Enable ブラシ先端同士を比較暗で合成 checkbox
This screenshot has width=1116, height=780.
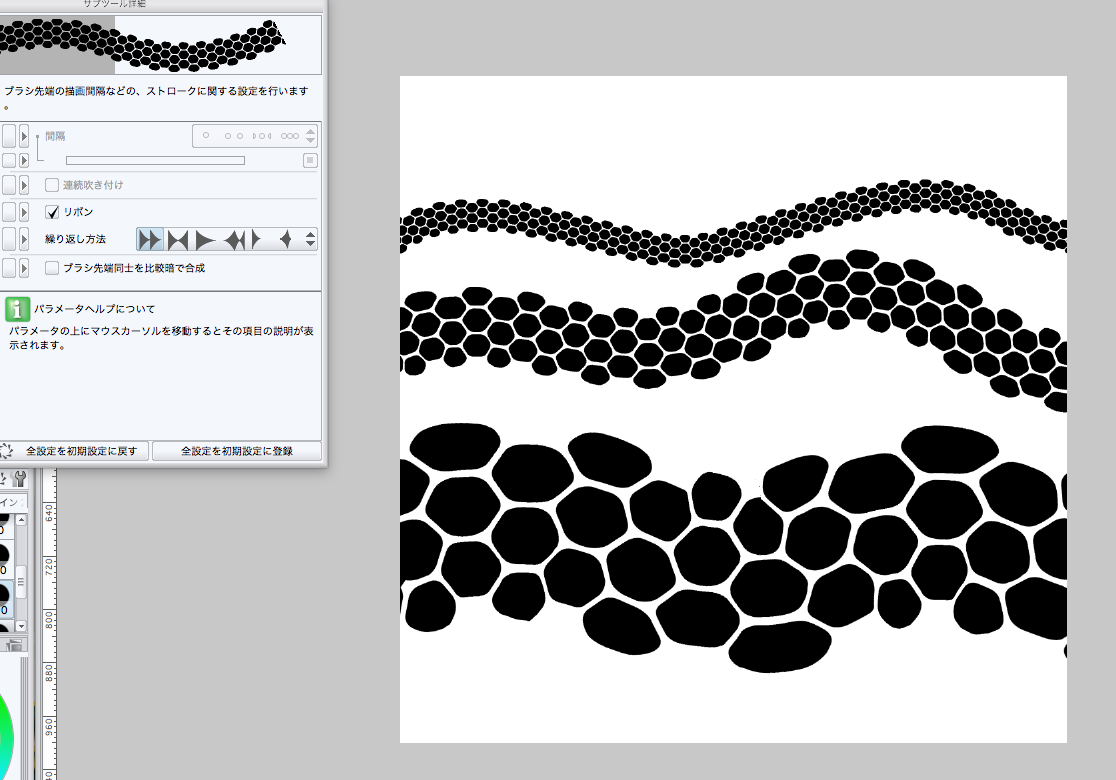pos(53,268)
